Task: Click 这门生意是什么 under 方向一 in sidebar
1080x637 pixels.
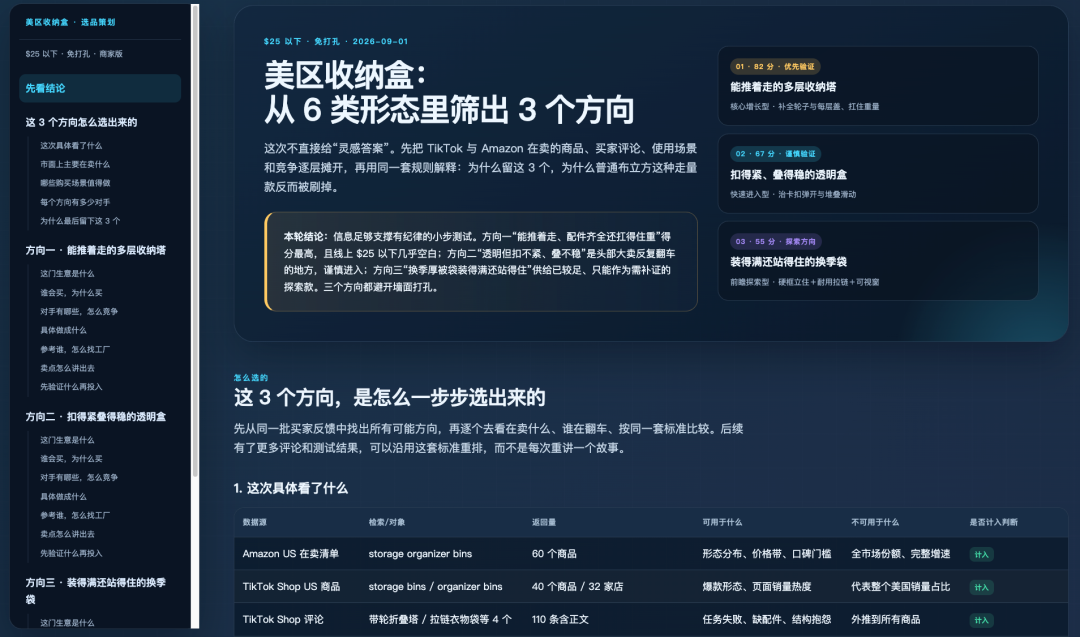Action: (x=68, y=273)
